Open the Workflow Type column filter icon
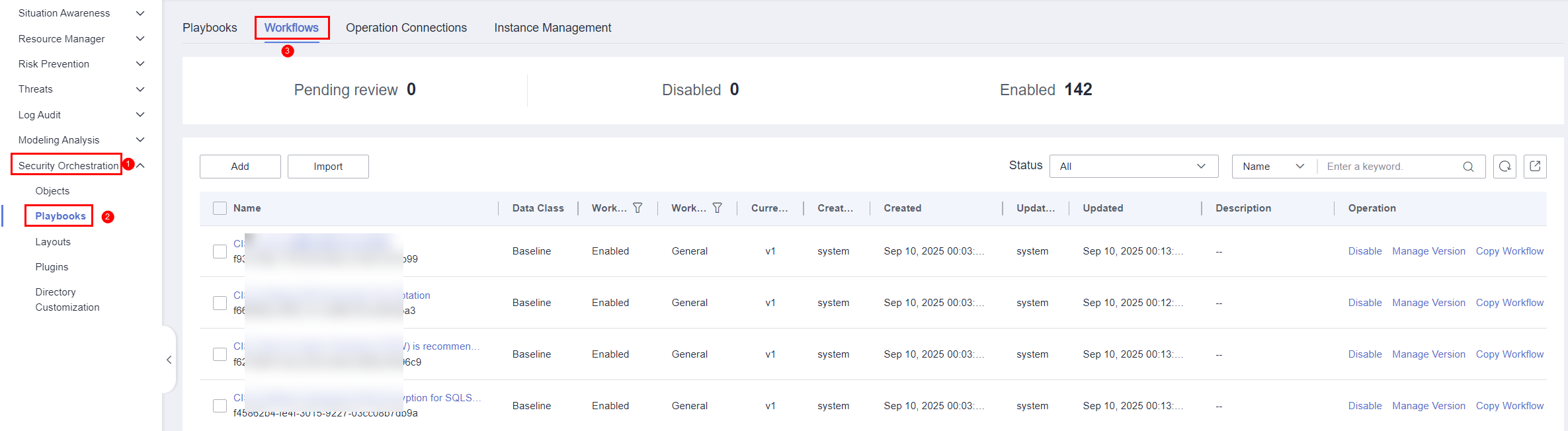This screenshot has width=1568, height=431. pyautogui.click(x=717, y=208)
